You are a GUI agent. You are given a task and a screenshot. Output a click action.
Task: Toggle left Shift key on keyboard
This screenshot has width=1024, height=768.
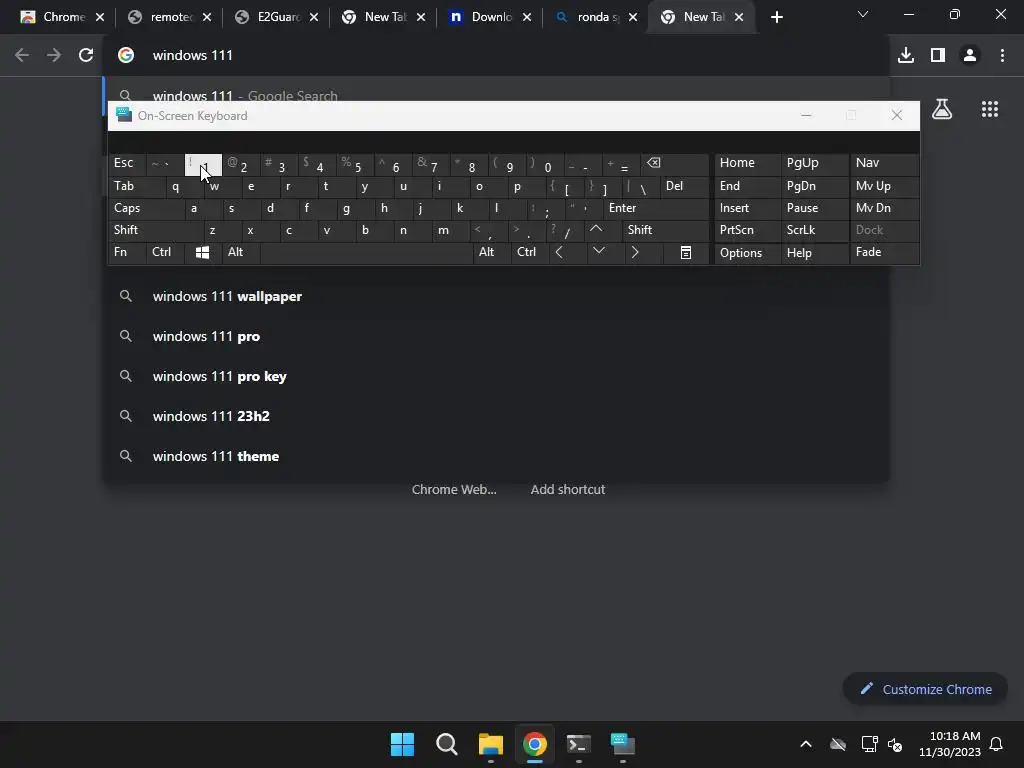coord(155,230)
